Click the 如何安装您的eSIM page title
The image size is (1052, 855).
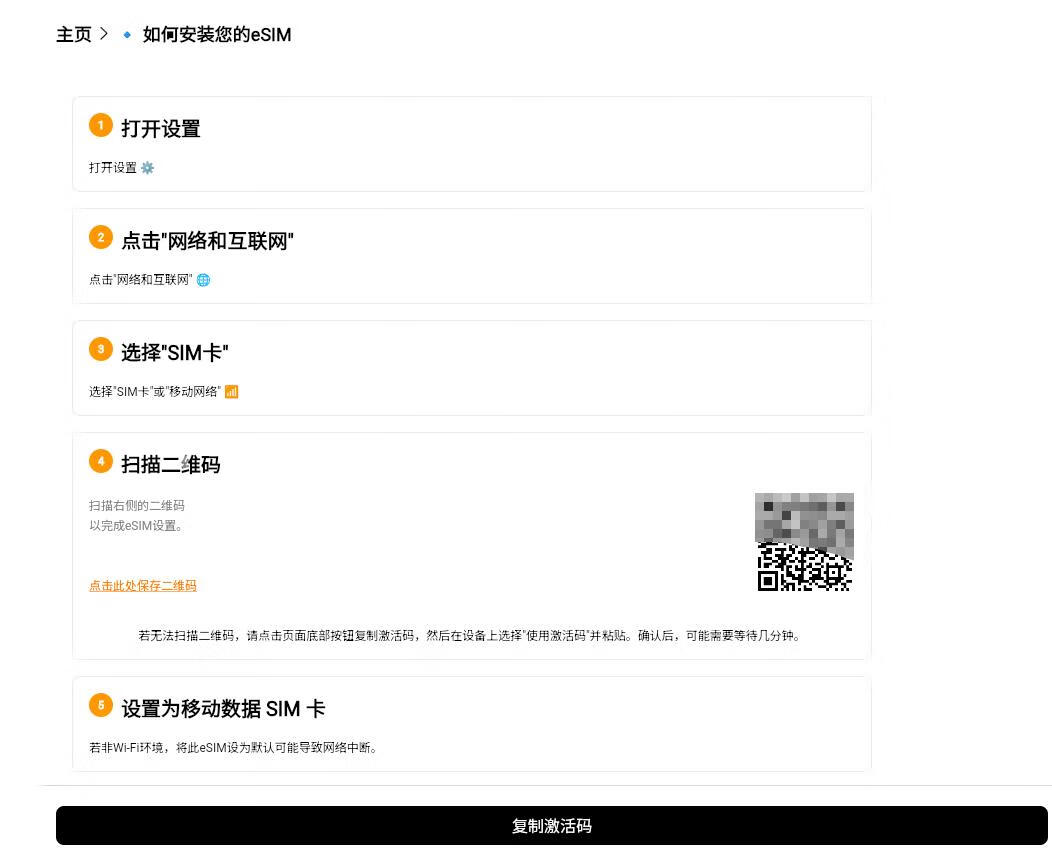[x=217, y=35]
